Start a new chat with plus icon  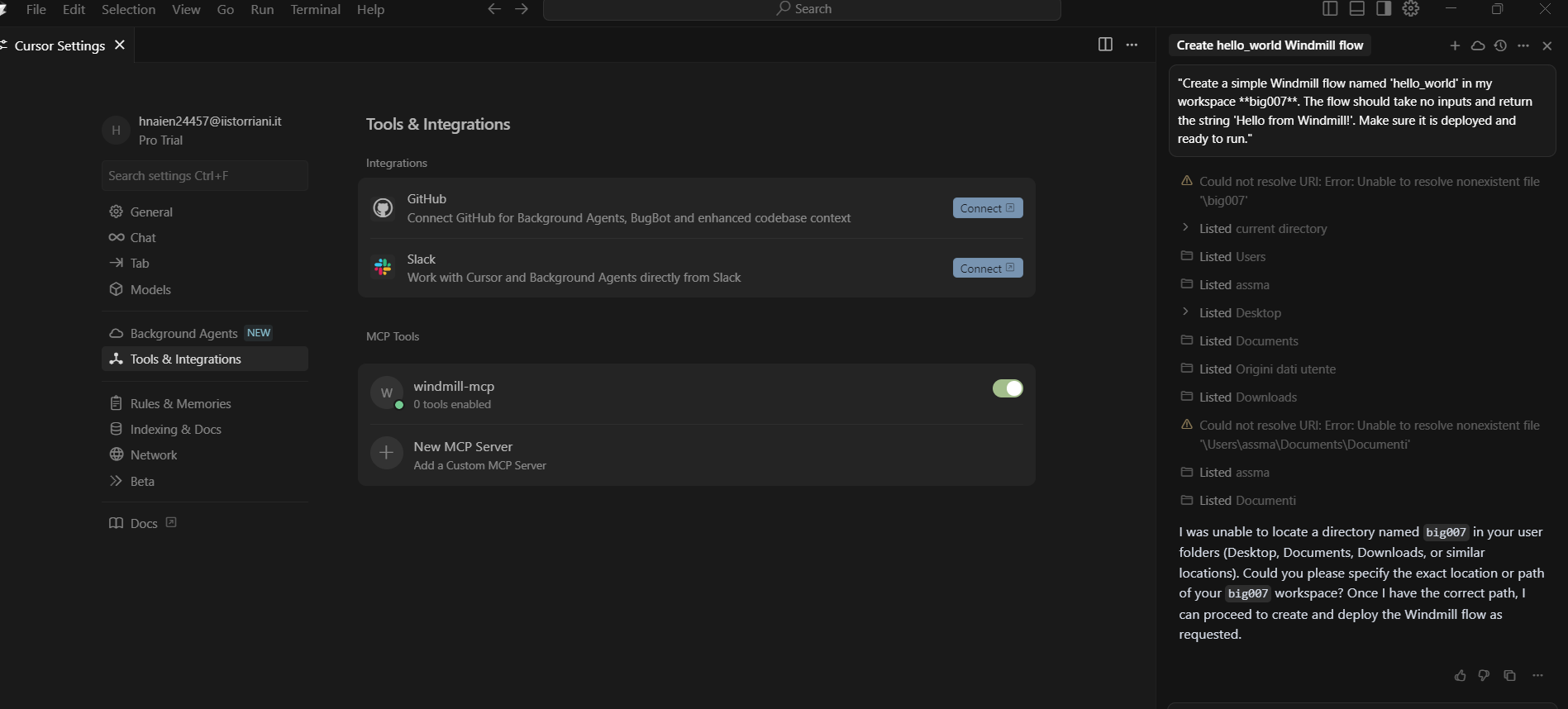tap(1455, 45)
